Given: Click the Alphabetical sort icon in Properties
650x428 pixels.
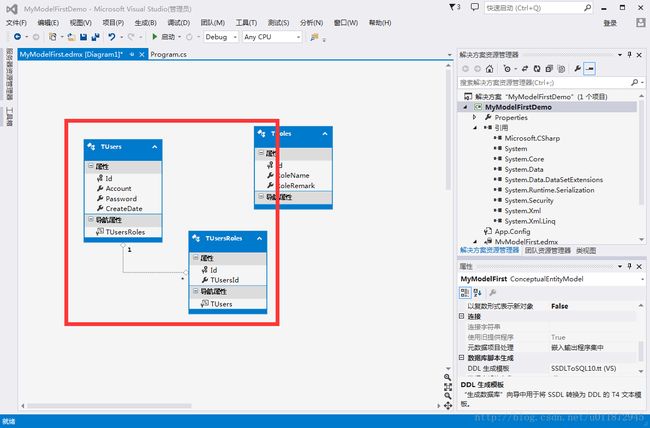Looking at the screenshot, I should tap(478, 293).
